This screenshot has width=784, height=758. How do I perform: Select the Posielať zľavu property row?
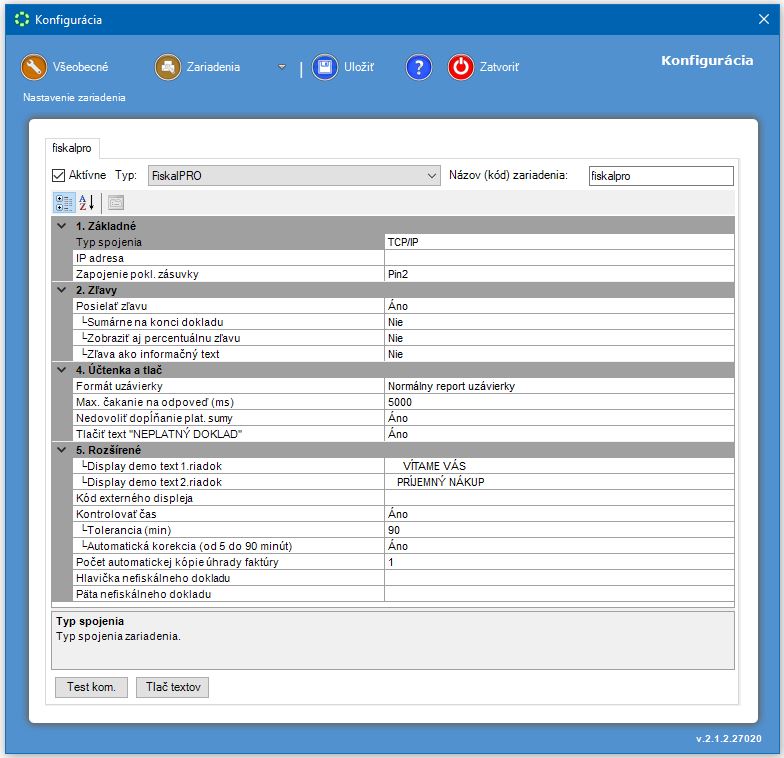pos(228,306)
